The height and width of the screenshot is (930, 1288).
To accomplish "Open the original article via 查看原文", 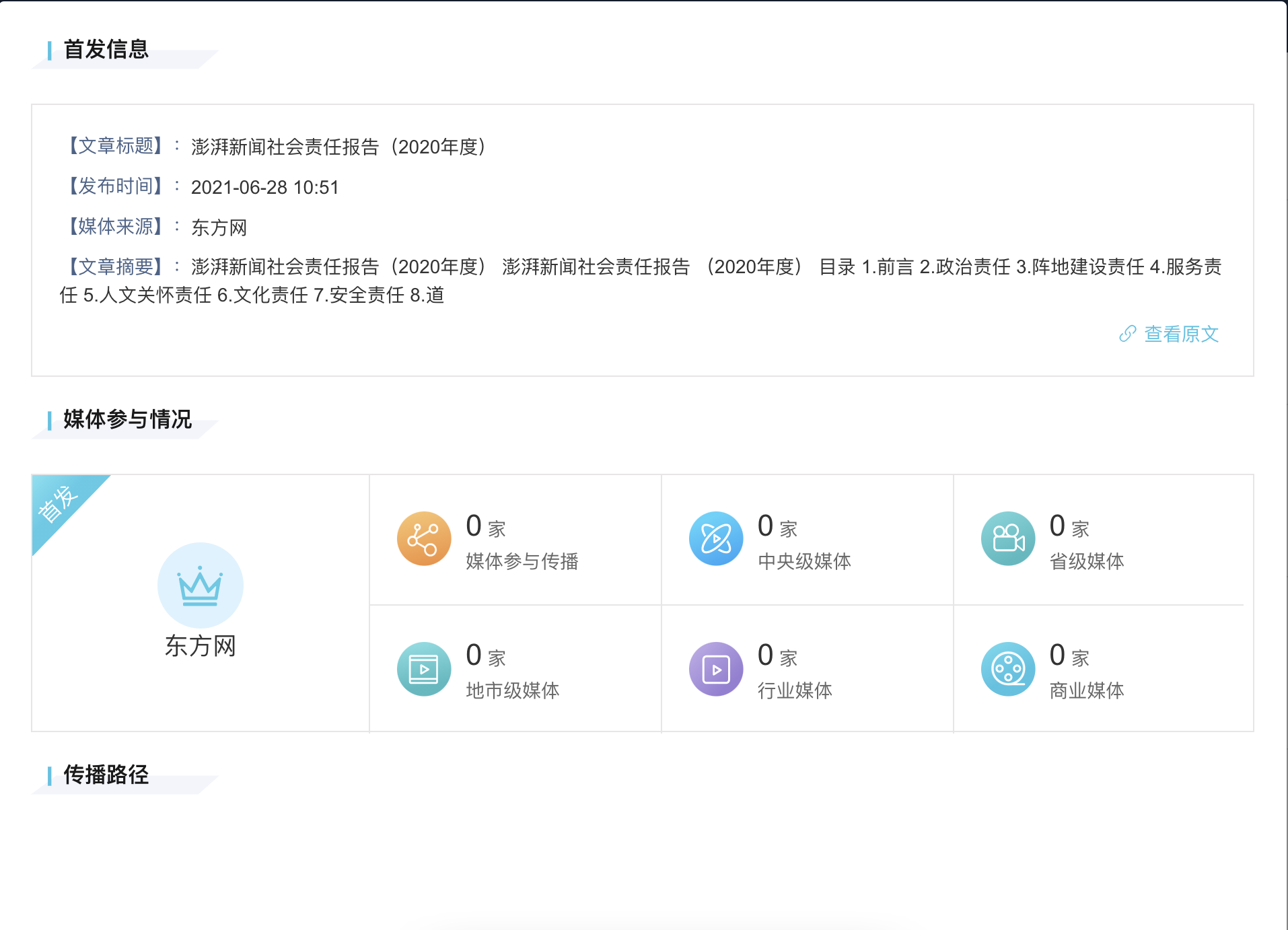I will click(1180, 334).
